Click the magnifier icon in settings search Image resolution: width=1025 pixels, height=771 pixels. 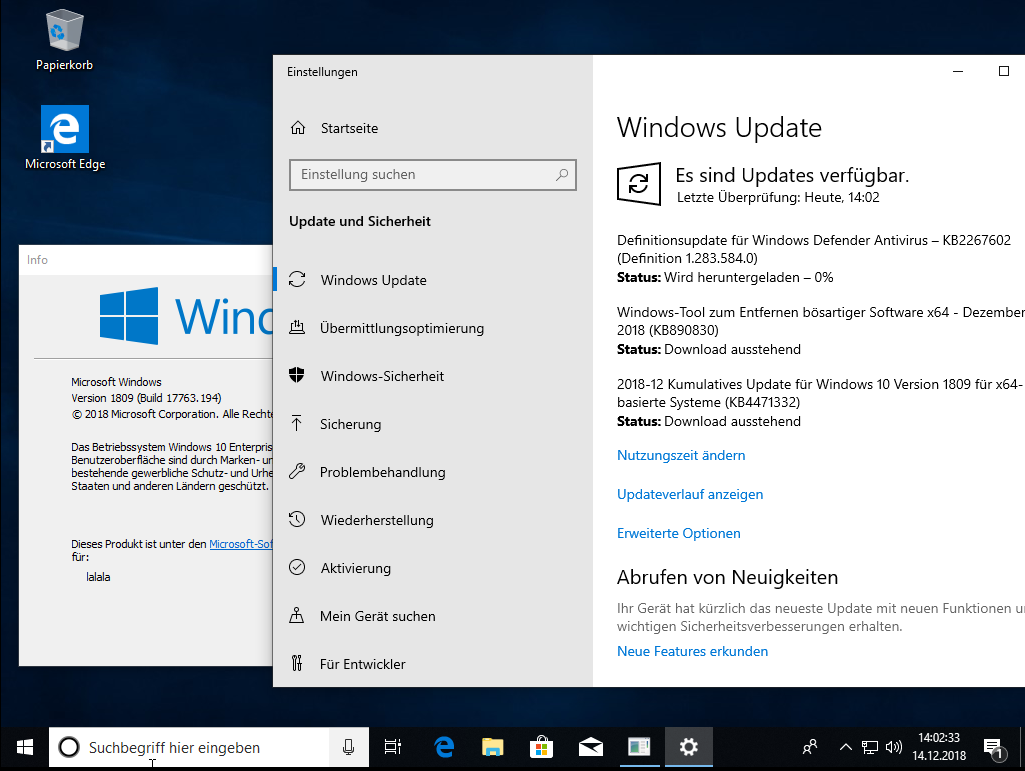(x=562, y=175)
